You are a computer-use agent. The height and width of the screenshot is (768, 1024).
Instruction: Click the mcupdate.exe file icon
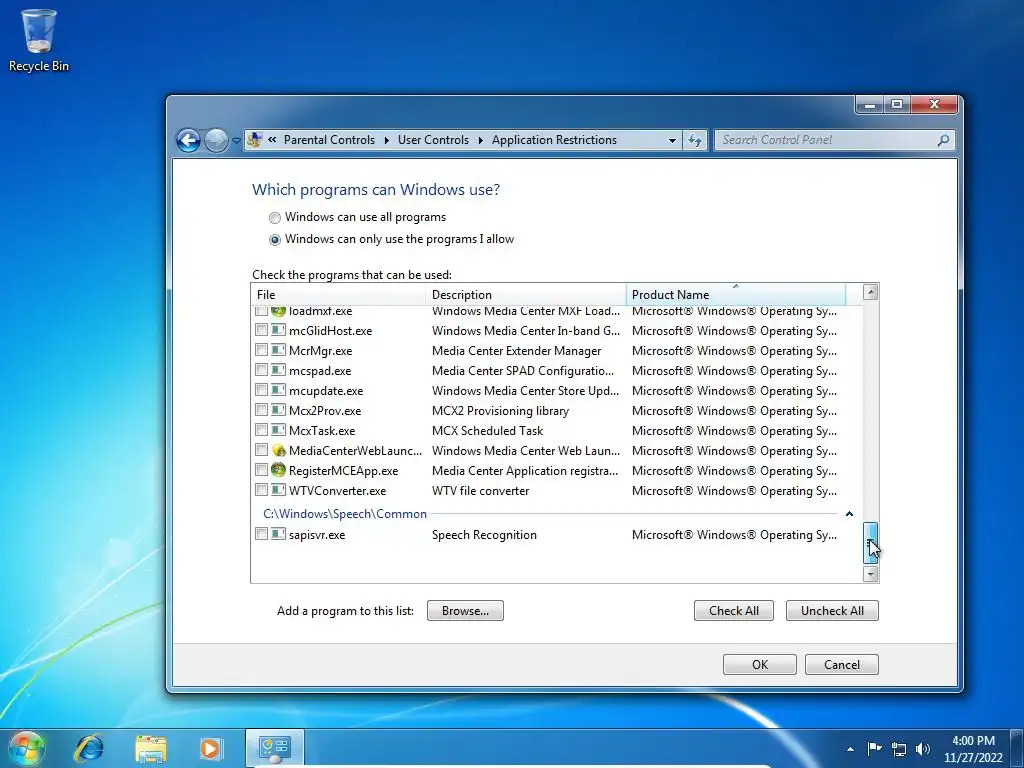(x=278, y=391)
